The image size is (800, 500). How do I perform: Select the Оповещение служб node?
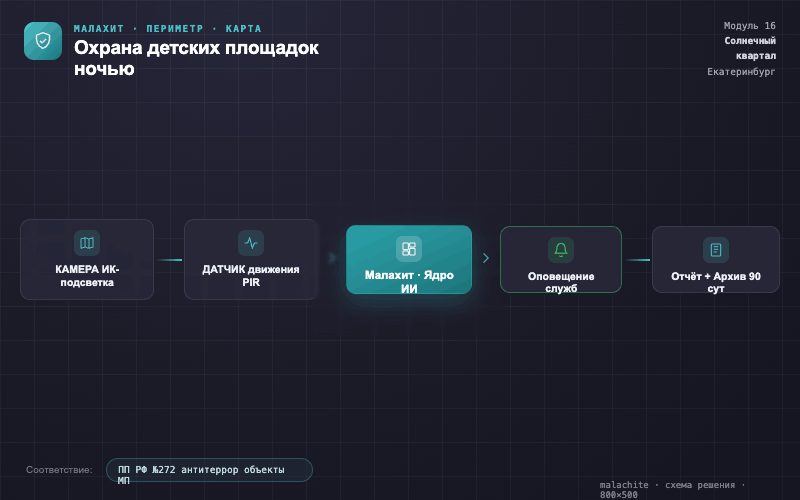pos(561,259)
